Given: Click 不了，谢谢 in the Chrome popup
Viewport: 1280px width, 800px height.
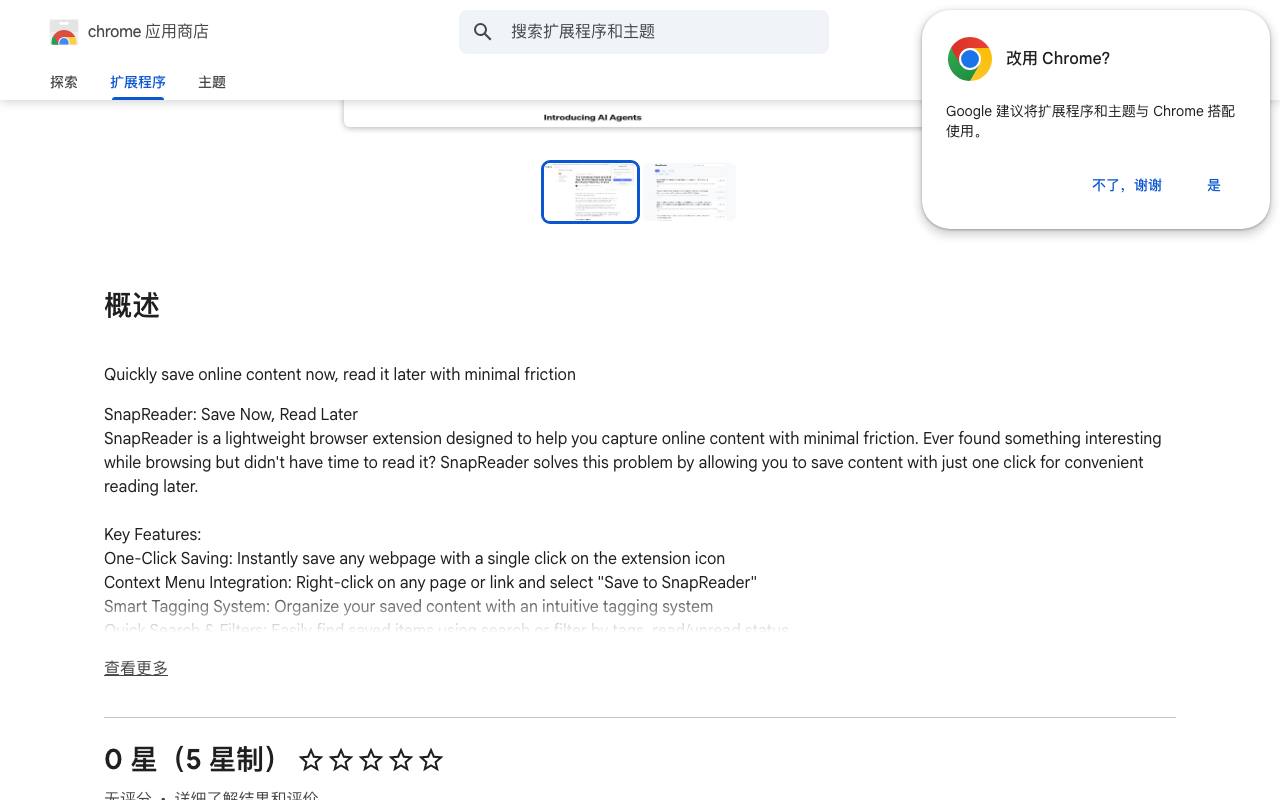Looking at the screenshot, I should click(x=1127, y=185).
